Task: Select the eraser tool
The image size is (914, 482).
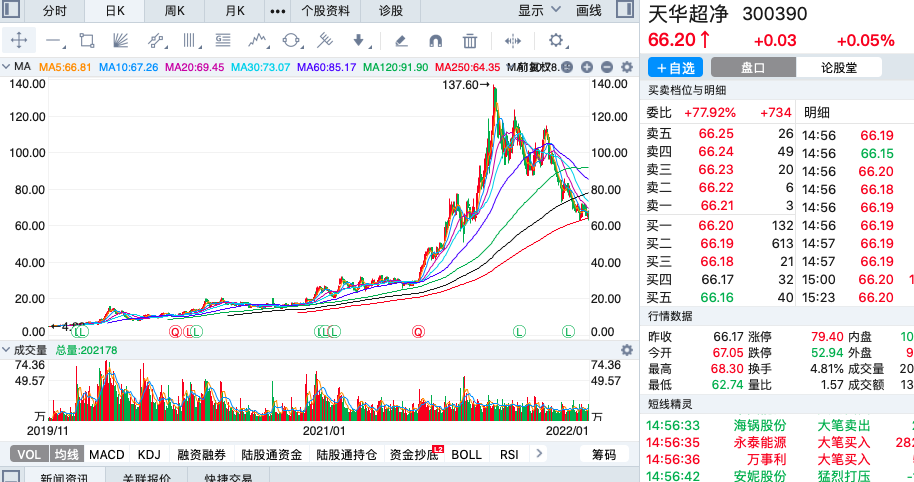Action: 401,40
